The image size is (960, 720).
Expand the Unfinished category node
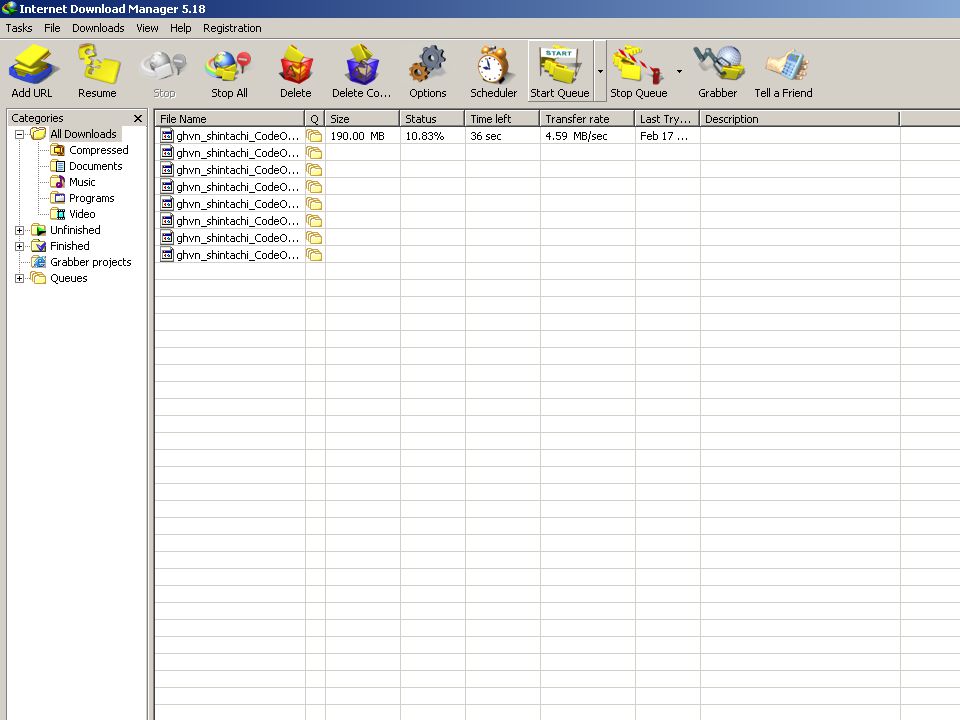20,230
